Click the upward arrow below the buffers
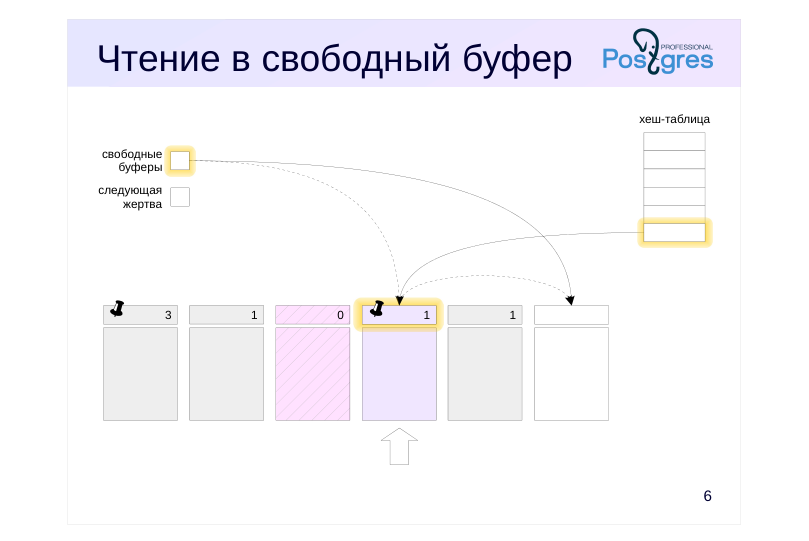Image resolution: width=809 pixels, height=541 pixels. click(x=399, y=447)
